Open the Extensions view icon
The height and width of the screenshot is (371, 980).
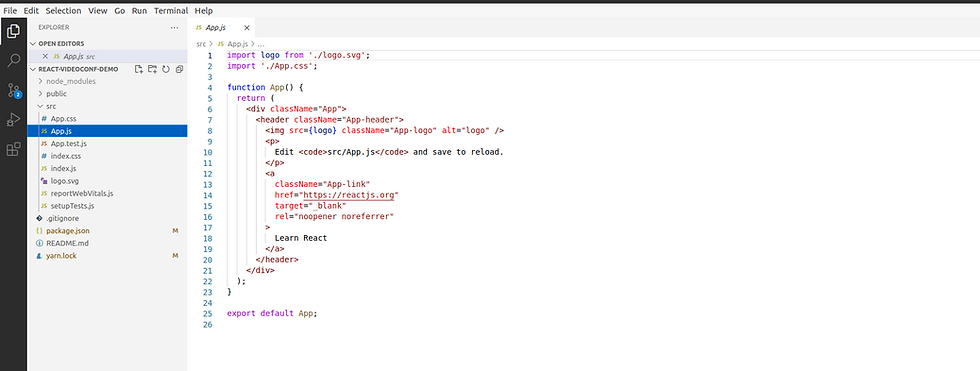pyautogui.click(x=13, y=149)
